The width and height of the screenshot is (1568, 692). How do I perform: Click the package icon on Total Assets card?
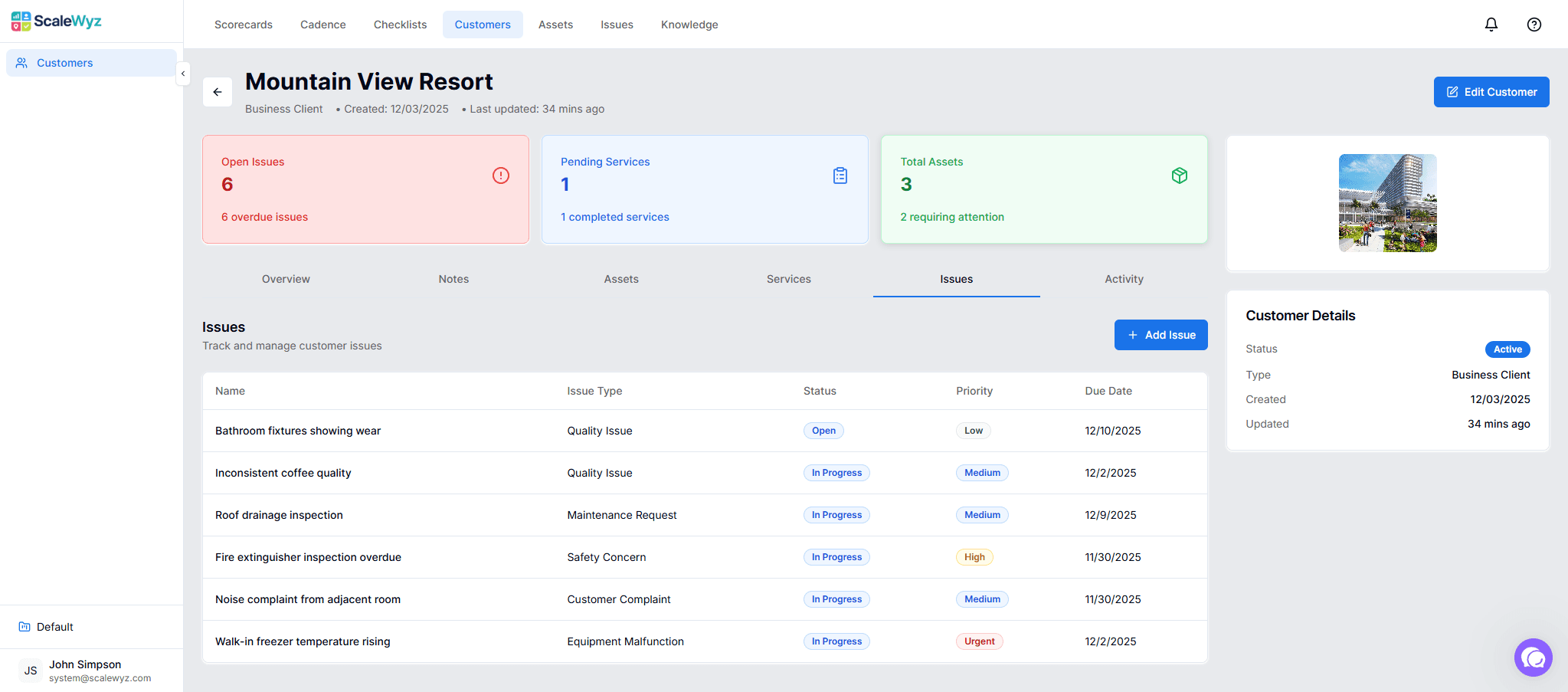[1179, 175]
